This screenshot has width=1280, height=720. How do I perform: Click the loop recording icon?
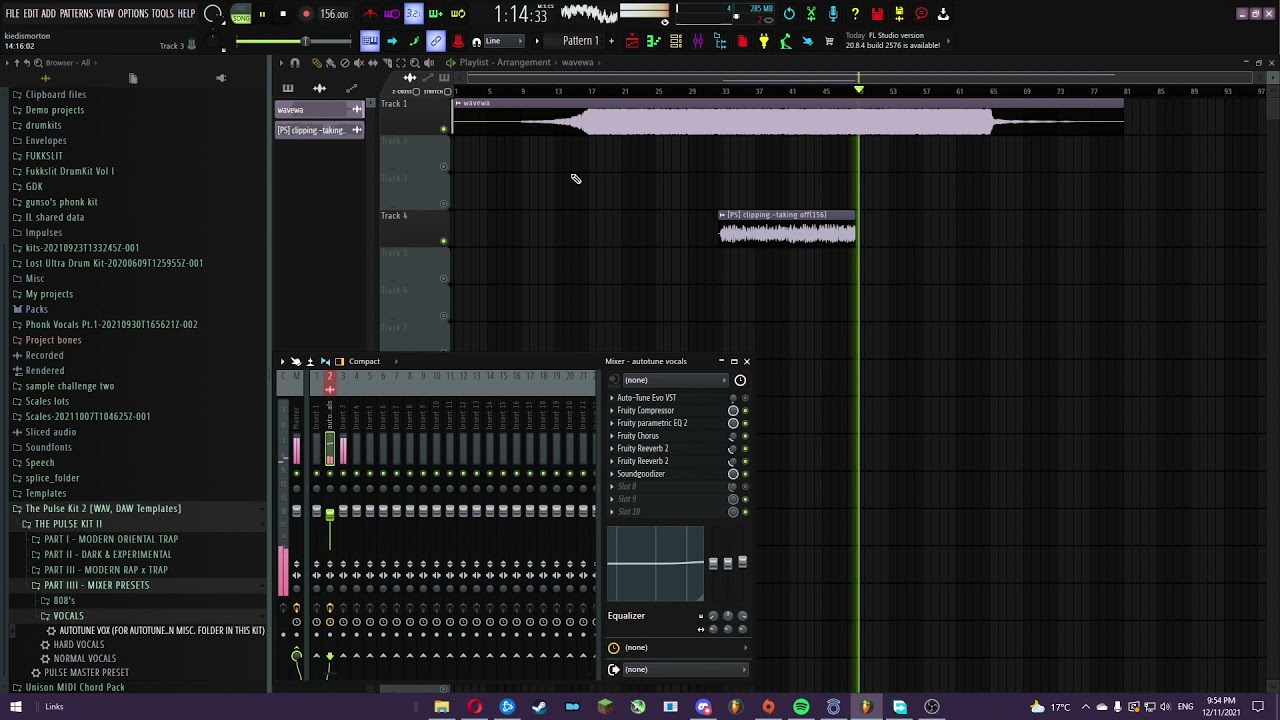click(458, 14)
